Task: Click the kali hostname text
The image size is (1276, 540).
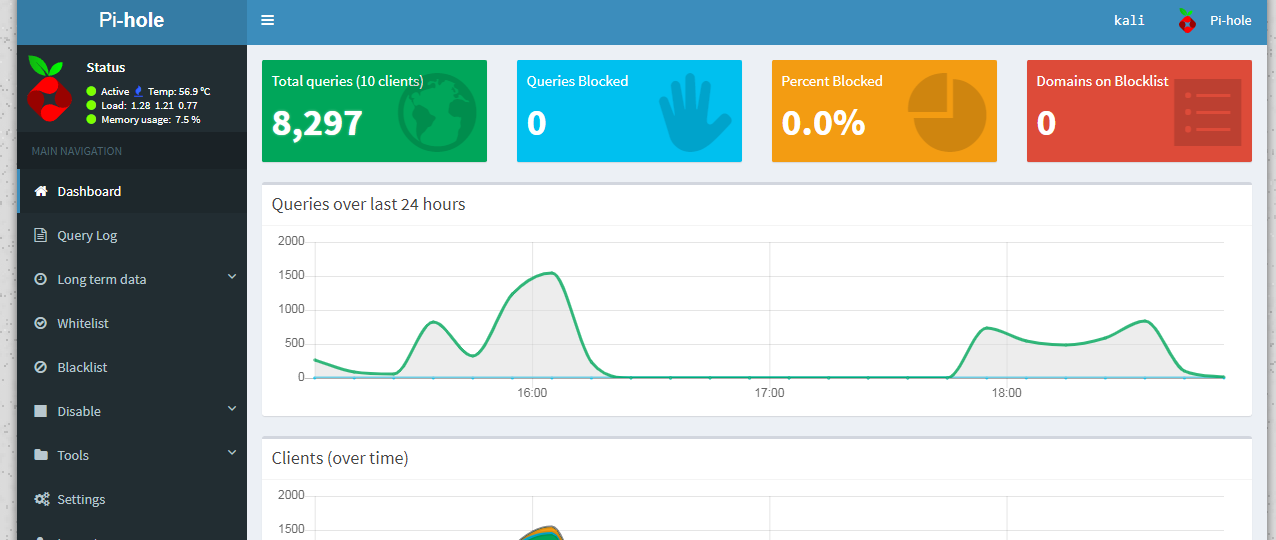Action: coord(1129,20)
